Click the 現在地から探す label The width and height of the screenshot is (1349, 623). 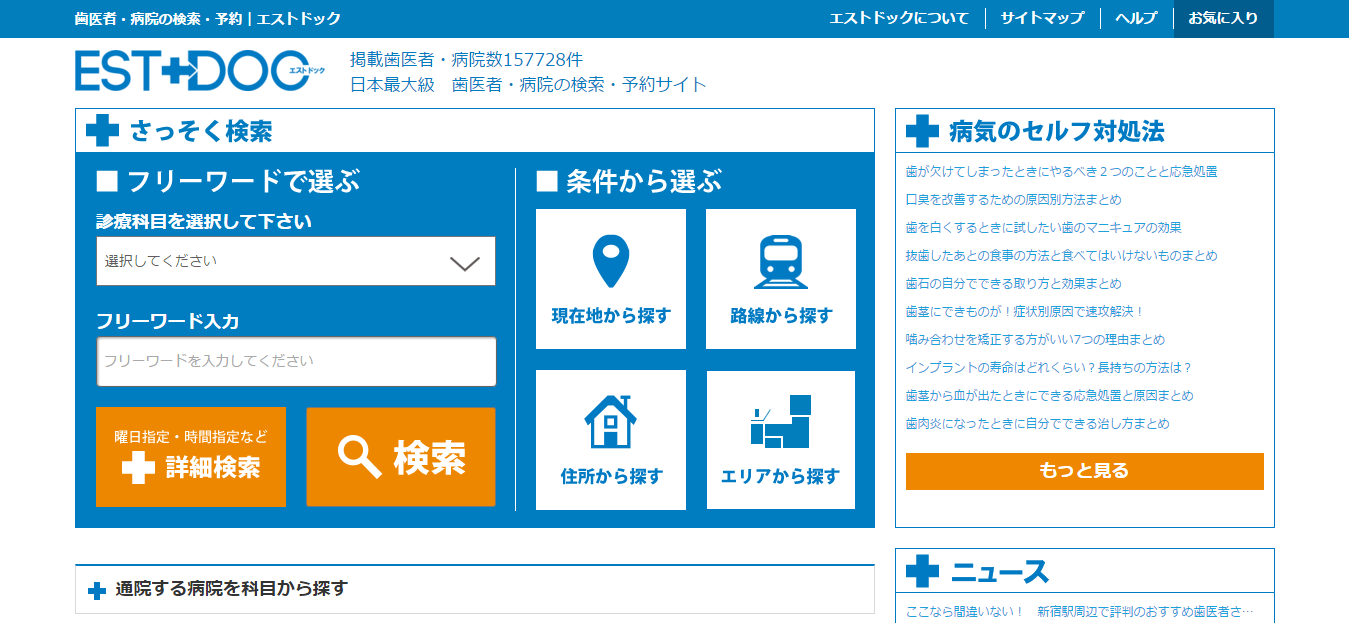click(611, 316)
